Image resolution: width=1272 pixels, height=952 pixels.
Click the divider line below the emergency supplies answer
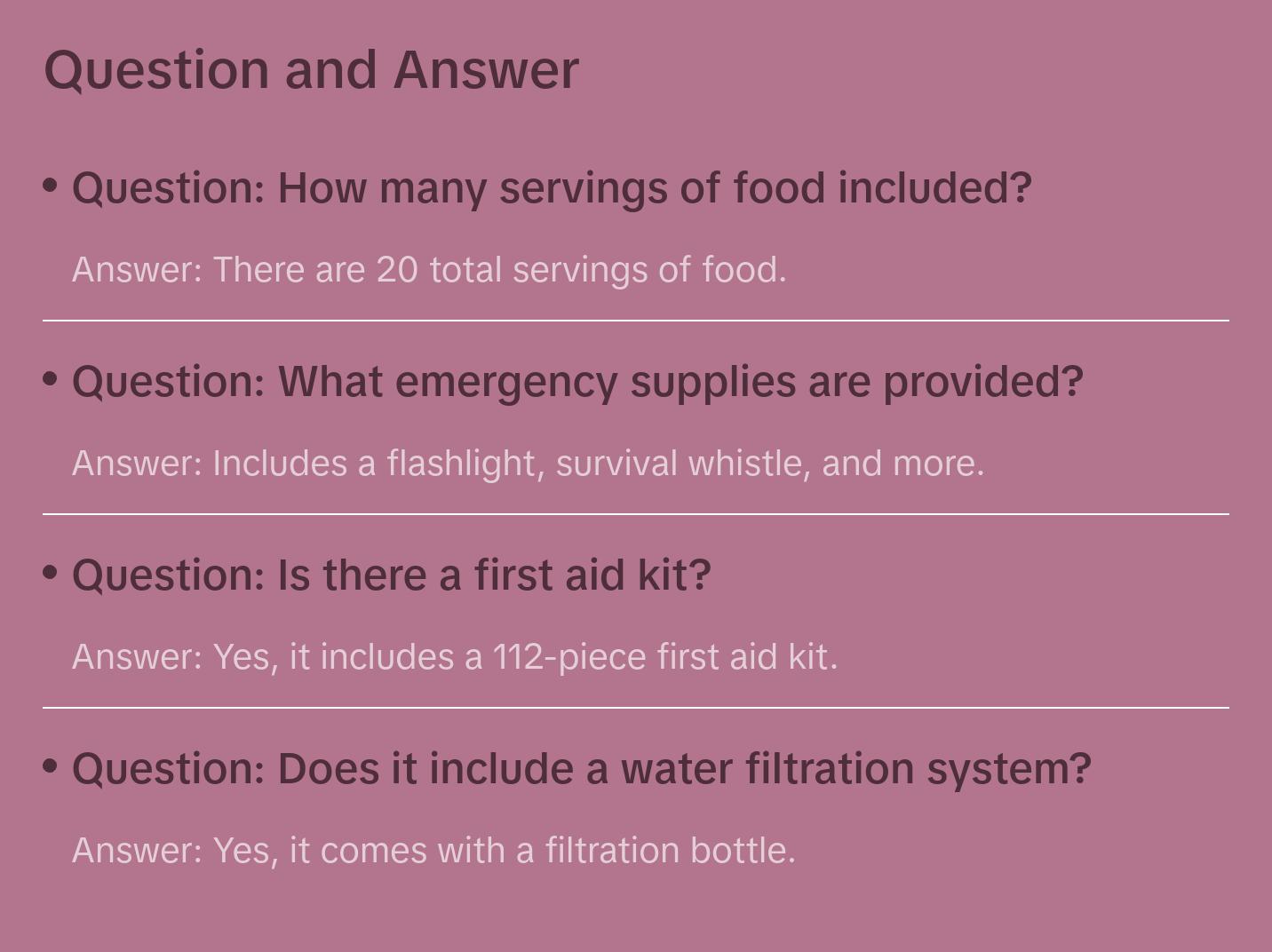coord(636,514)
